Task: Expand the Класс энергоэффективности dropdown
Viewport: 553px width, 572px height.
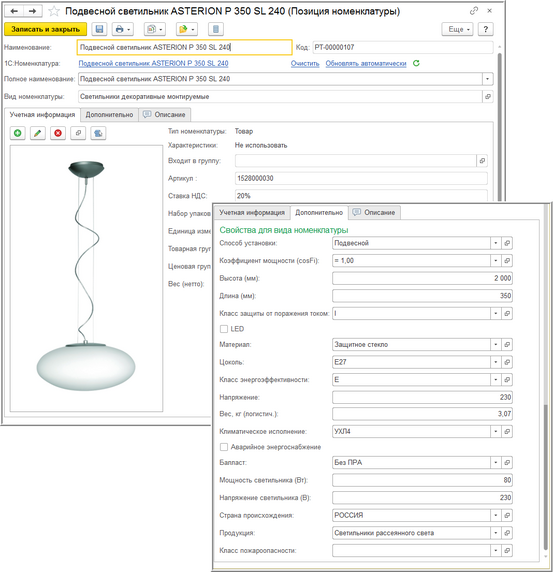Action: 496,379
